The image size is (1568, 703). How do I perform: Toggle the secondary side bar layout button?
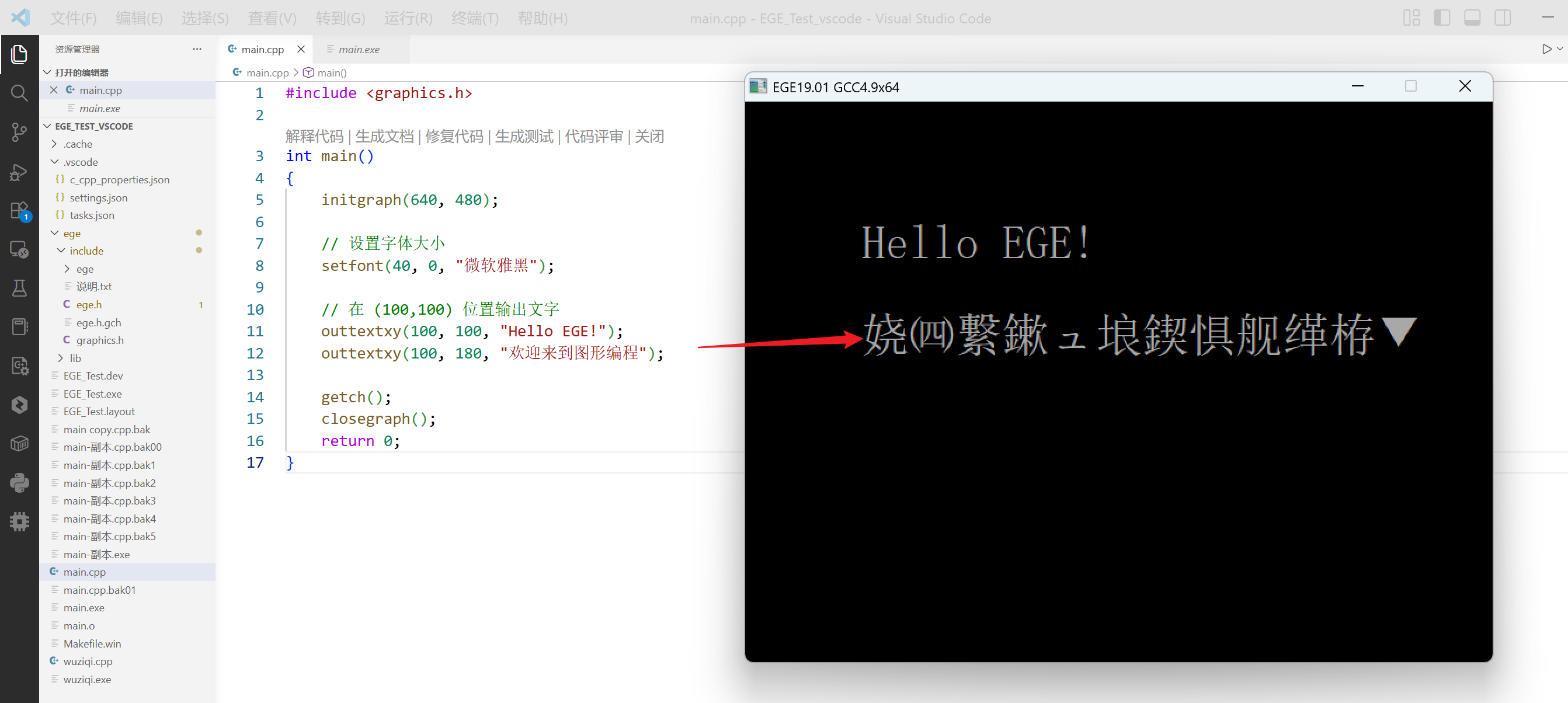click(x=1502, y=18)
